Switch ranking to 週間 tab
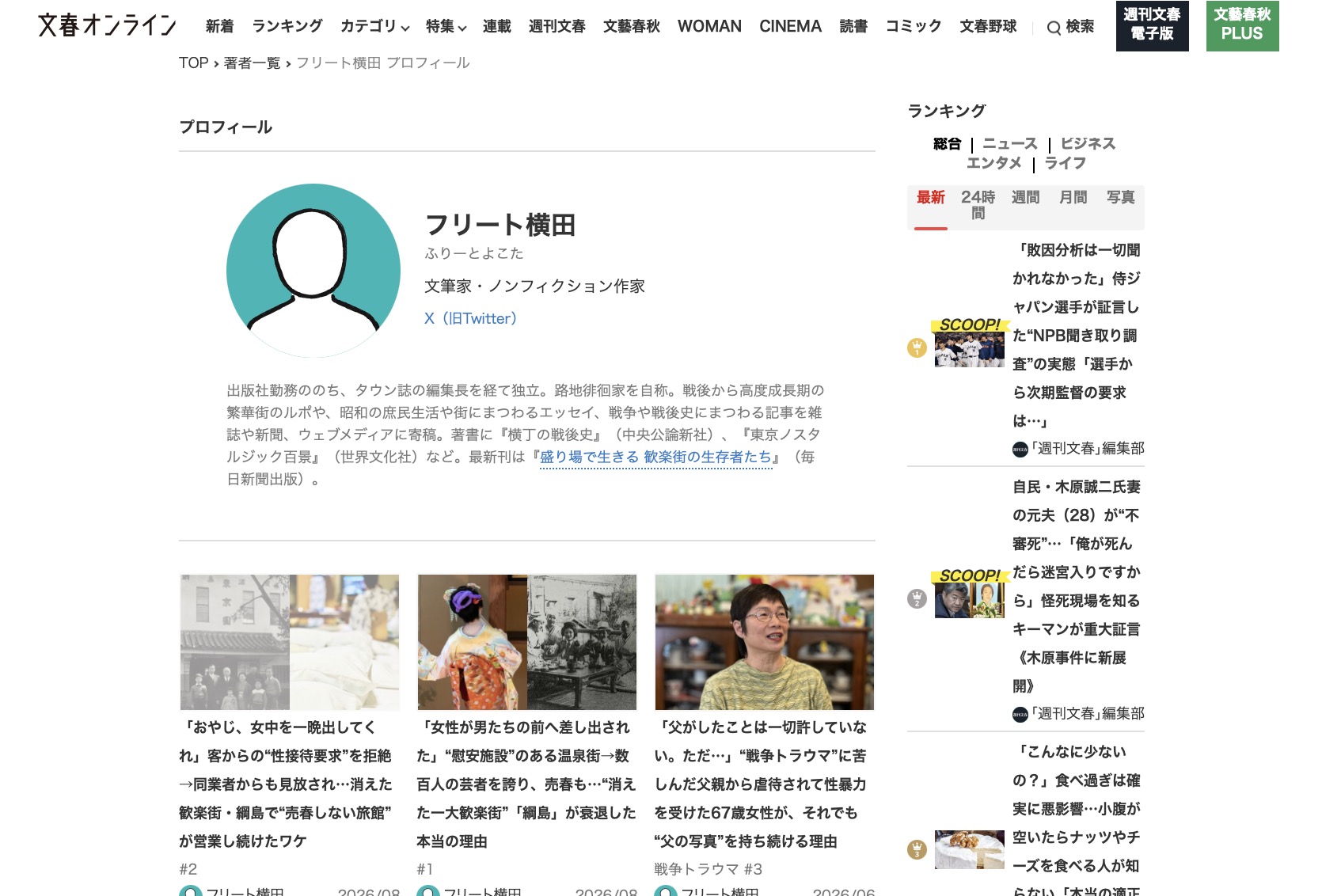This screenshot has height=896, width=1322. [1026, 197]
